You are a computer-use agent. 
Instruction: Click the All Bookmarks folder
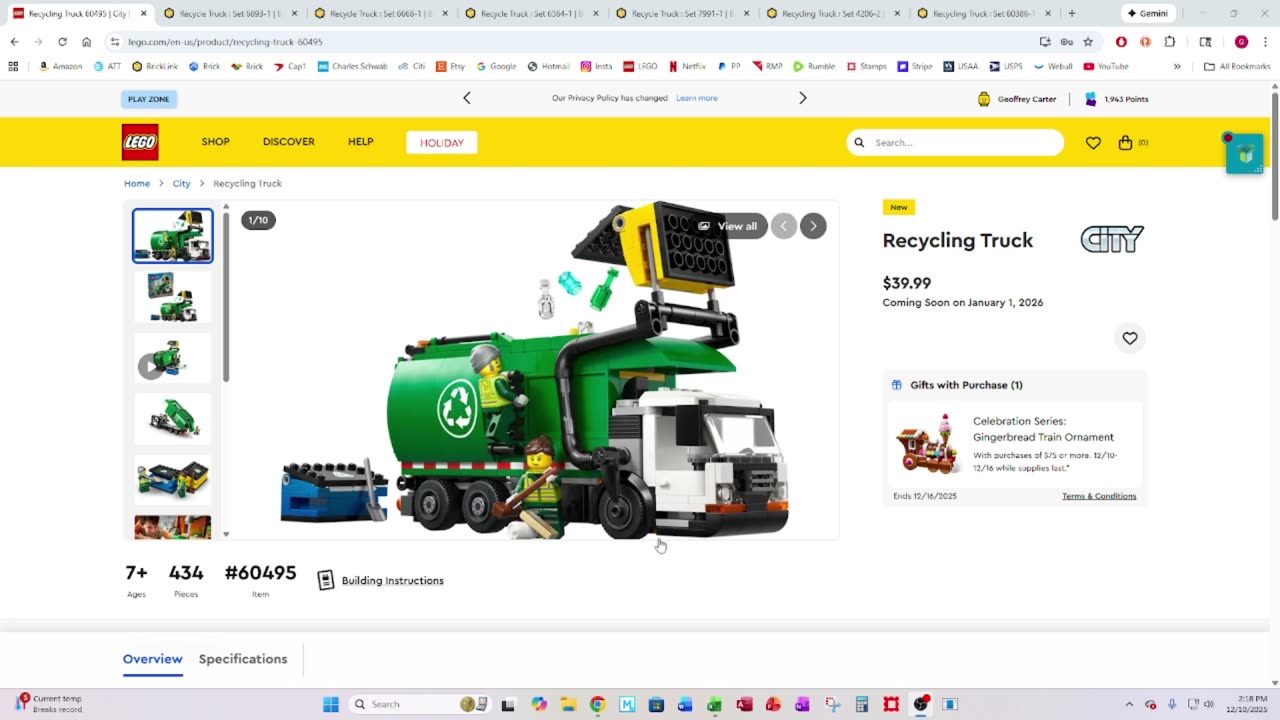pos(1237,66)
